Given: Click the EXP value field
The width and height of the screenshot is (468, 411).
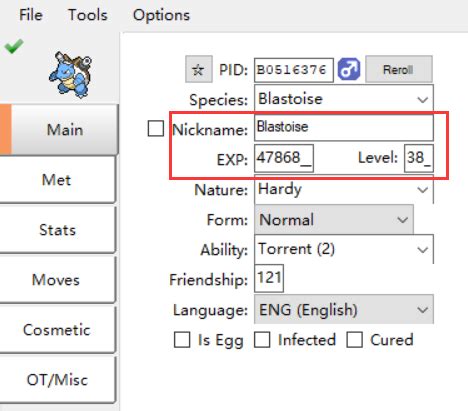Looking at the screenshot, I should 284,158.
